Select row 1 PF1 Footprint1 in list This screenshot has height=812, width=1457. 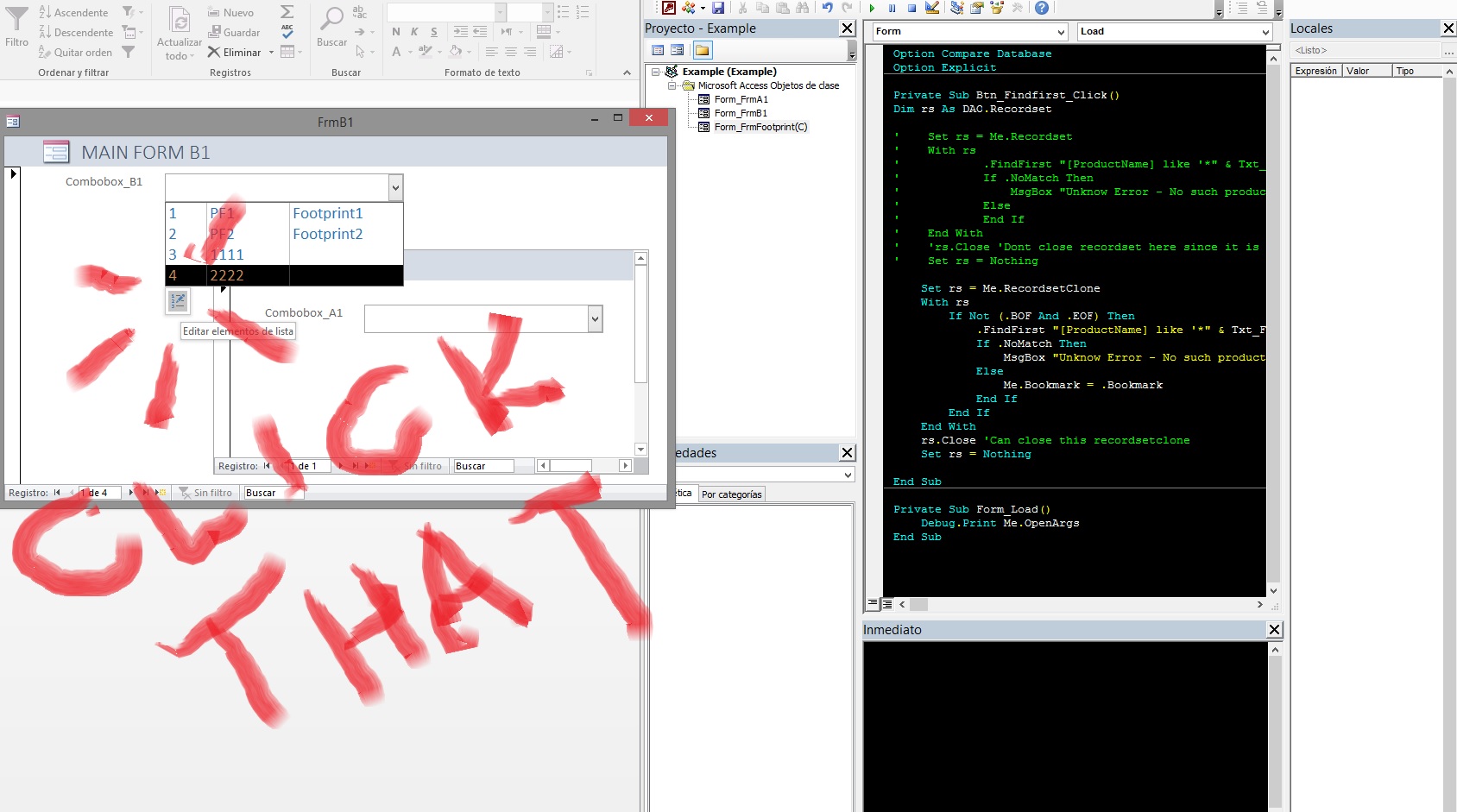(284, 213)
